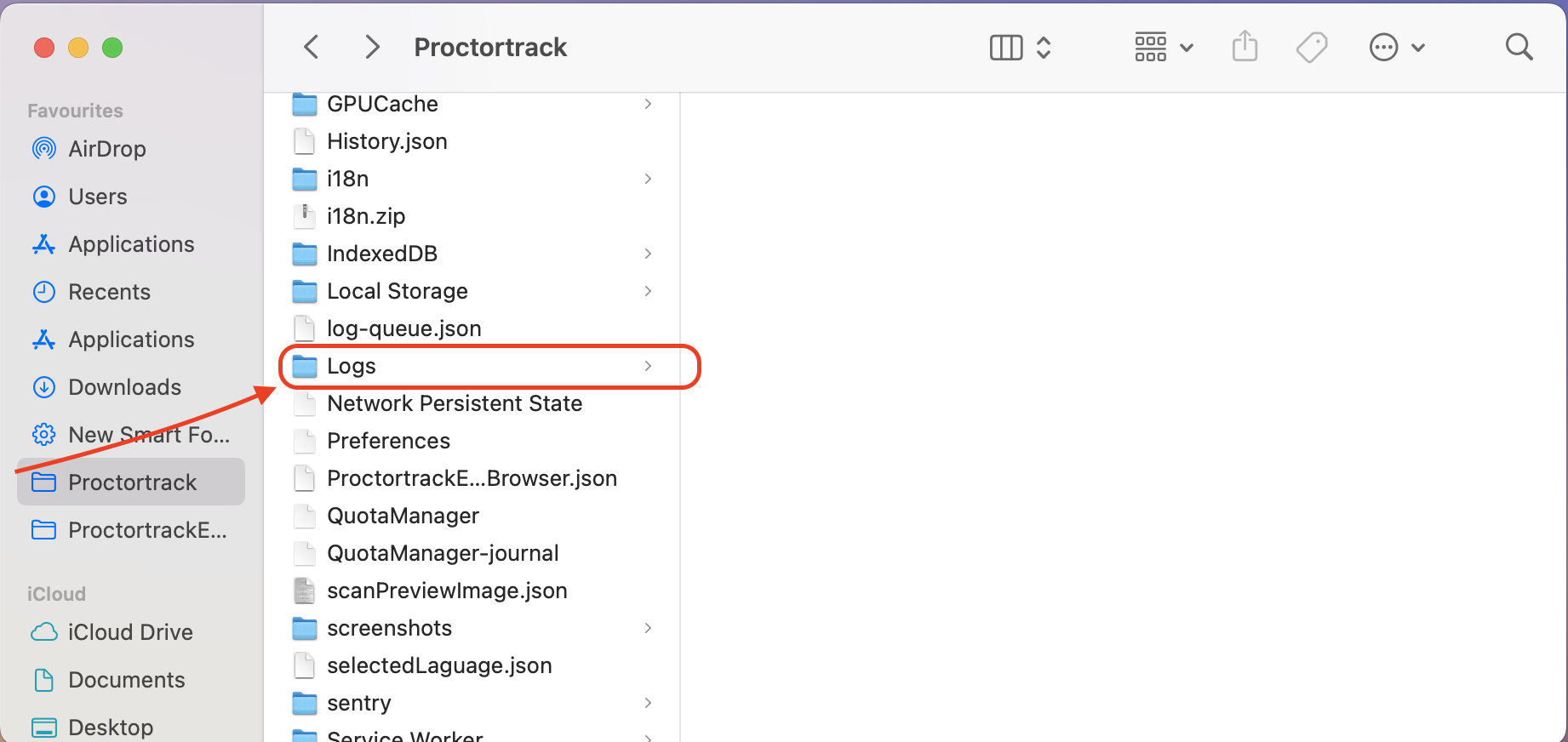Open the group-by grid dropdown
Viewport: 1568px width, 742px height.
(1164, 48)
